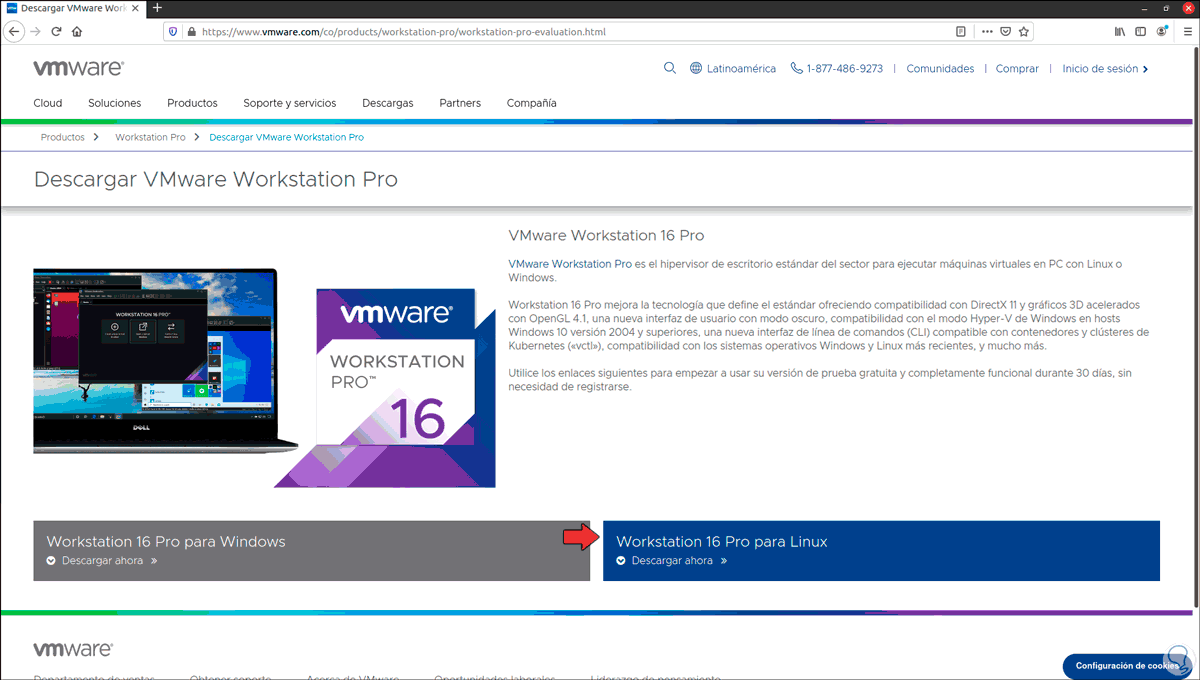Open the VMware Workstation Pro text link
Image resolution: width=1200 pixels, height=680 pixels.
[570, 264]
